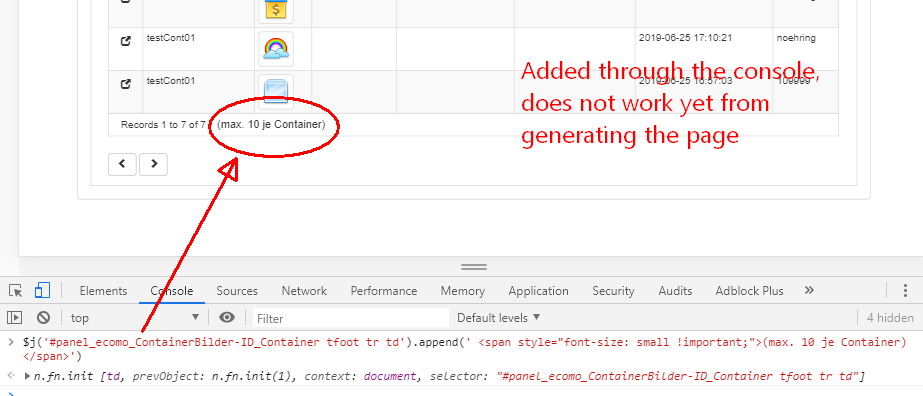
Task: Click the 'noehring' user cell
Action: click(x=796, y=38)
